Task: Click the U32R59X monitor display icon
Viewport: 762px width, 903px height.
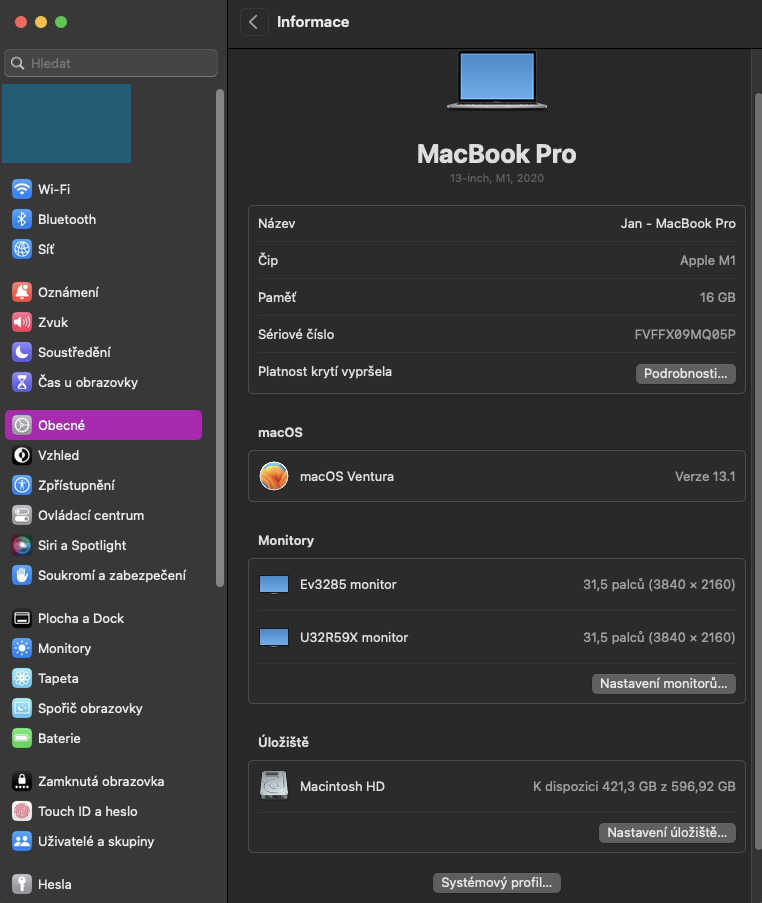Action: tap(274, 638)
